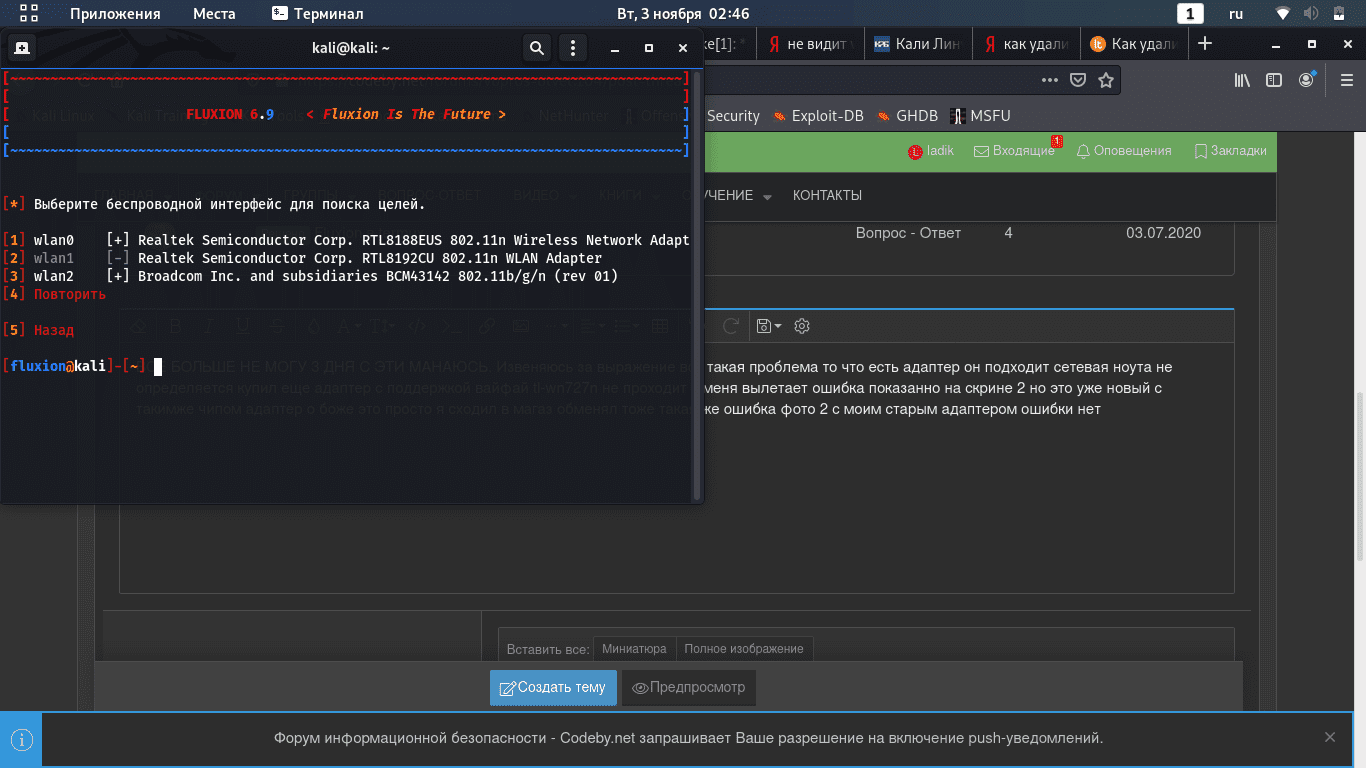Show Firefox sidebars icon
This screenshot has width=1366, height=768.
pos(1274,80)
